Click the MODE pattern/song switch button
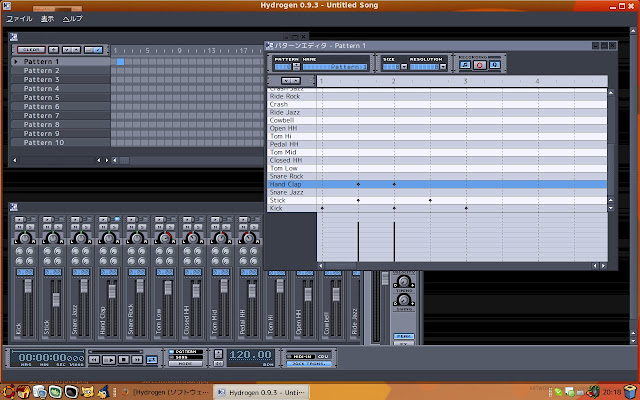640x400 pixels. pyautogui.click(x=185, y=363)
